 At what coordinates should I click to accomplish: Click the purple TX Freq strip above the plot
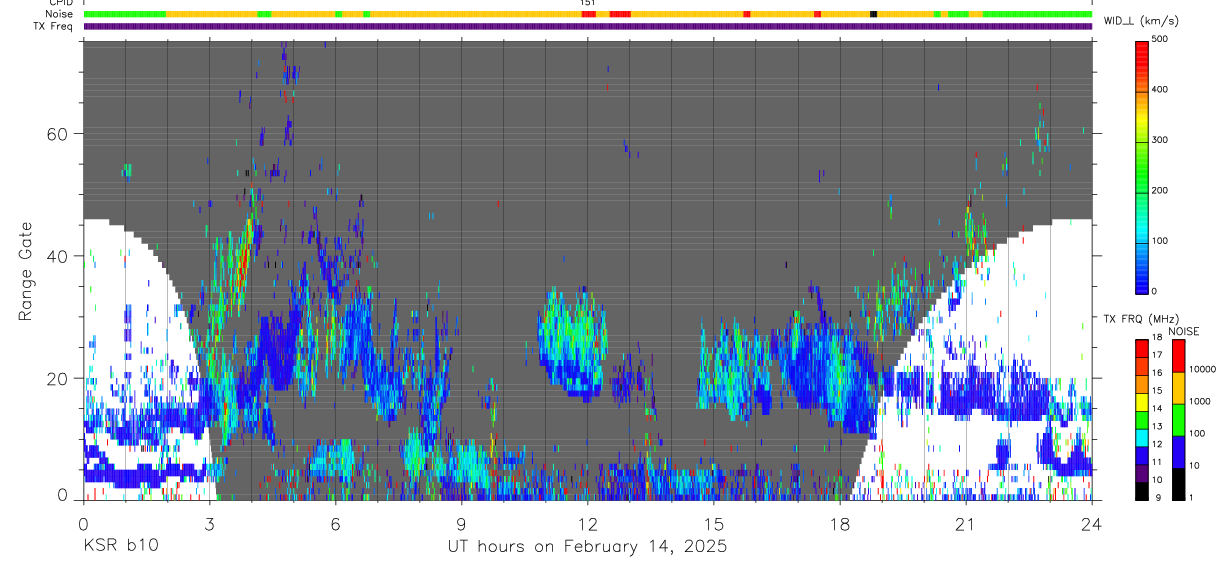tap(587, 26)
